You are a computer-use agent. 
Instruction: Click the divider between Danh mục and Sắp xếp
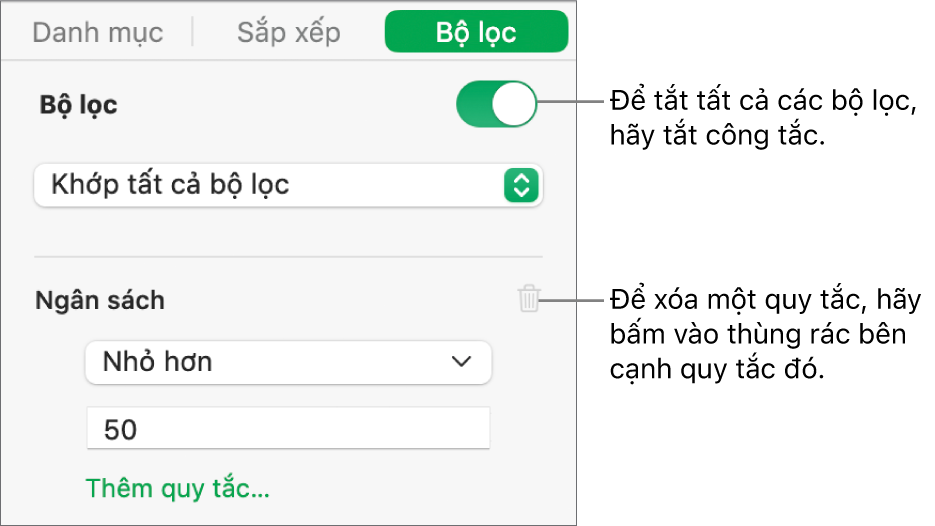(x=193, y=32)
